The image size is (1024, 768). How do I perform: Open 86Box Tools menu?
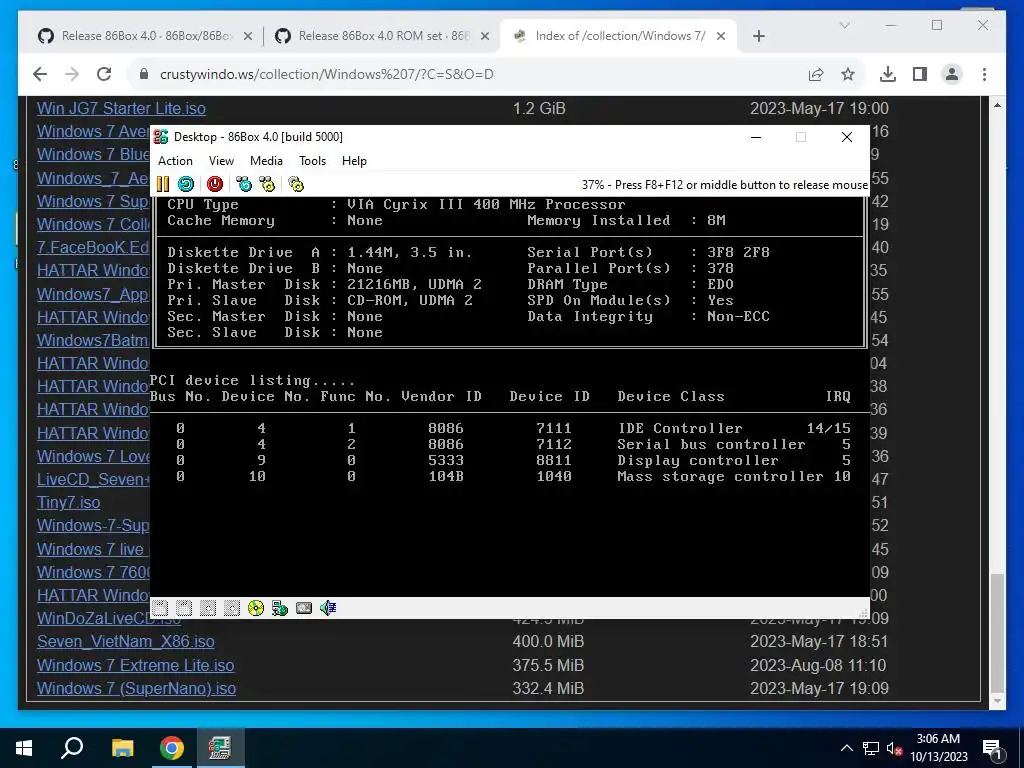pos(312,161)
